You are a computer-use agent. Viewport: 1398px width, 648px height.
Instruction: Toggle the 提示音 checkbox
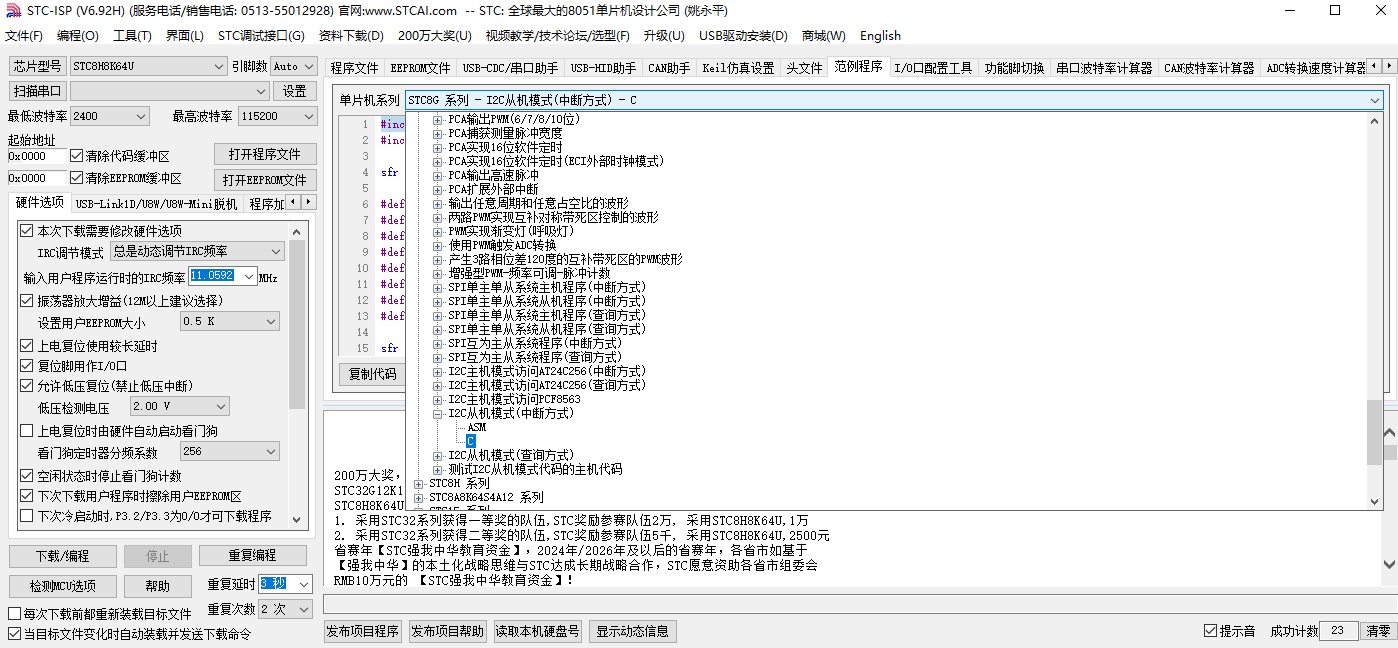pyautogui.click(x=1210, y=631)
